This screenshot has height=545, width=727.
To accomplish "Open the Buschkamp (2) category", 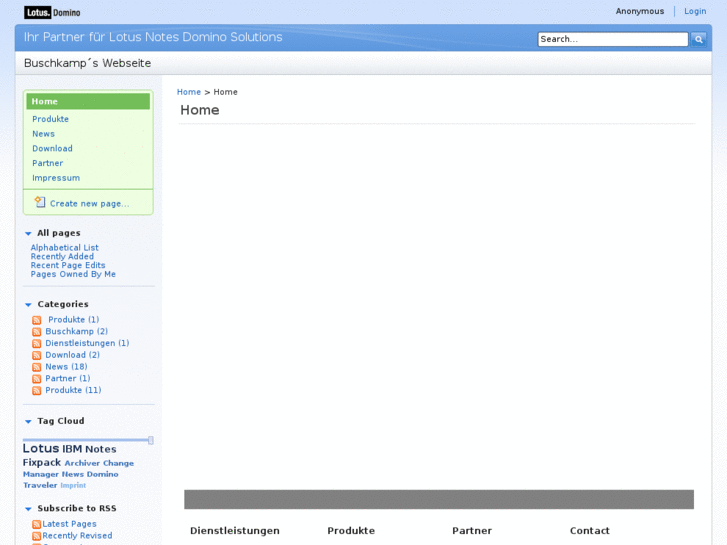I will (77, 331).
